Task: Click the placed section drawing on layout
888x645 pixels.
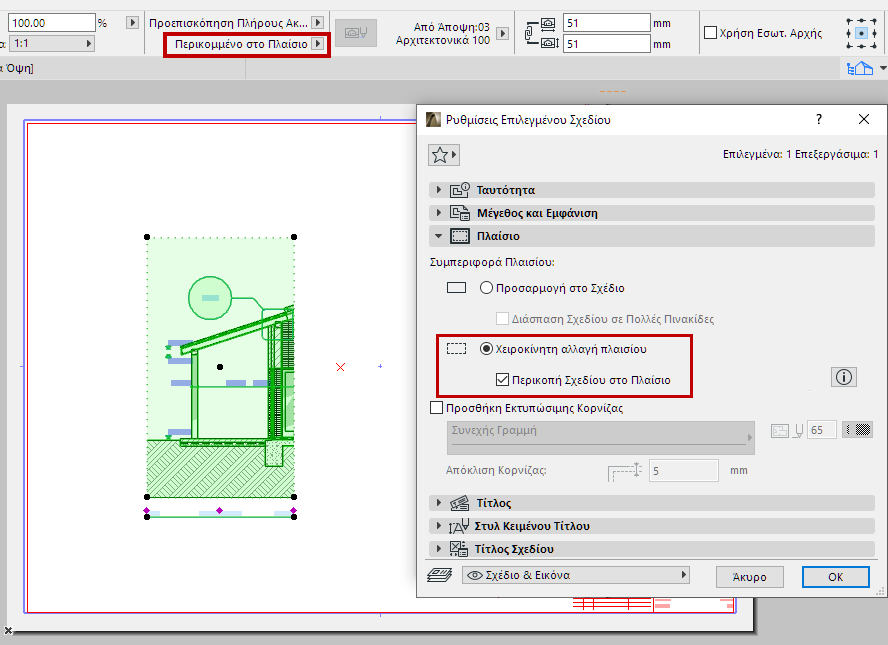Action: pyautogui.click(x=220, y=367)
